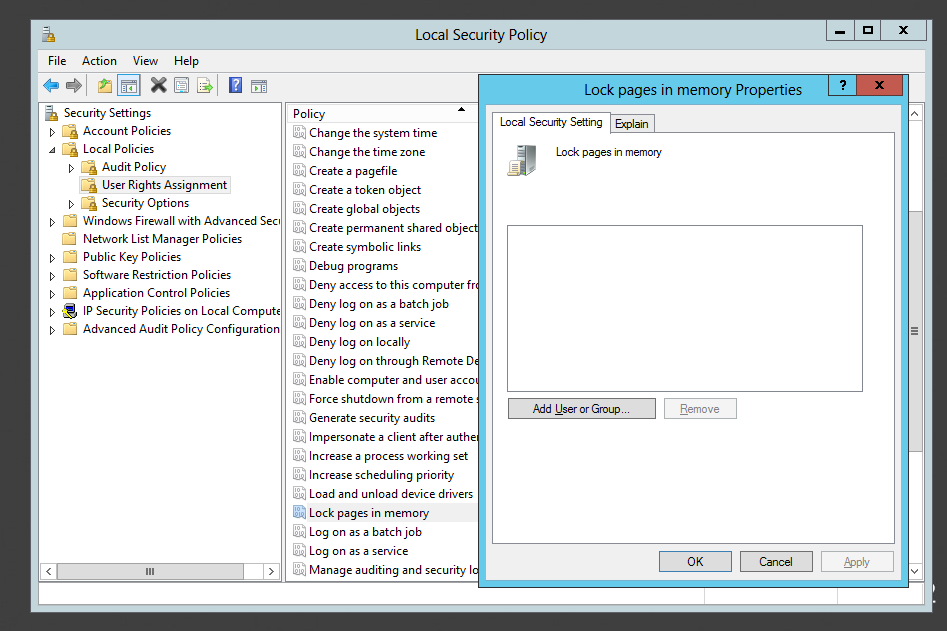Click the policy list vertical scrollbar thumb
The width and height of the screenshot is (947, 631).
click(915, 331)
